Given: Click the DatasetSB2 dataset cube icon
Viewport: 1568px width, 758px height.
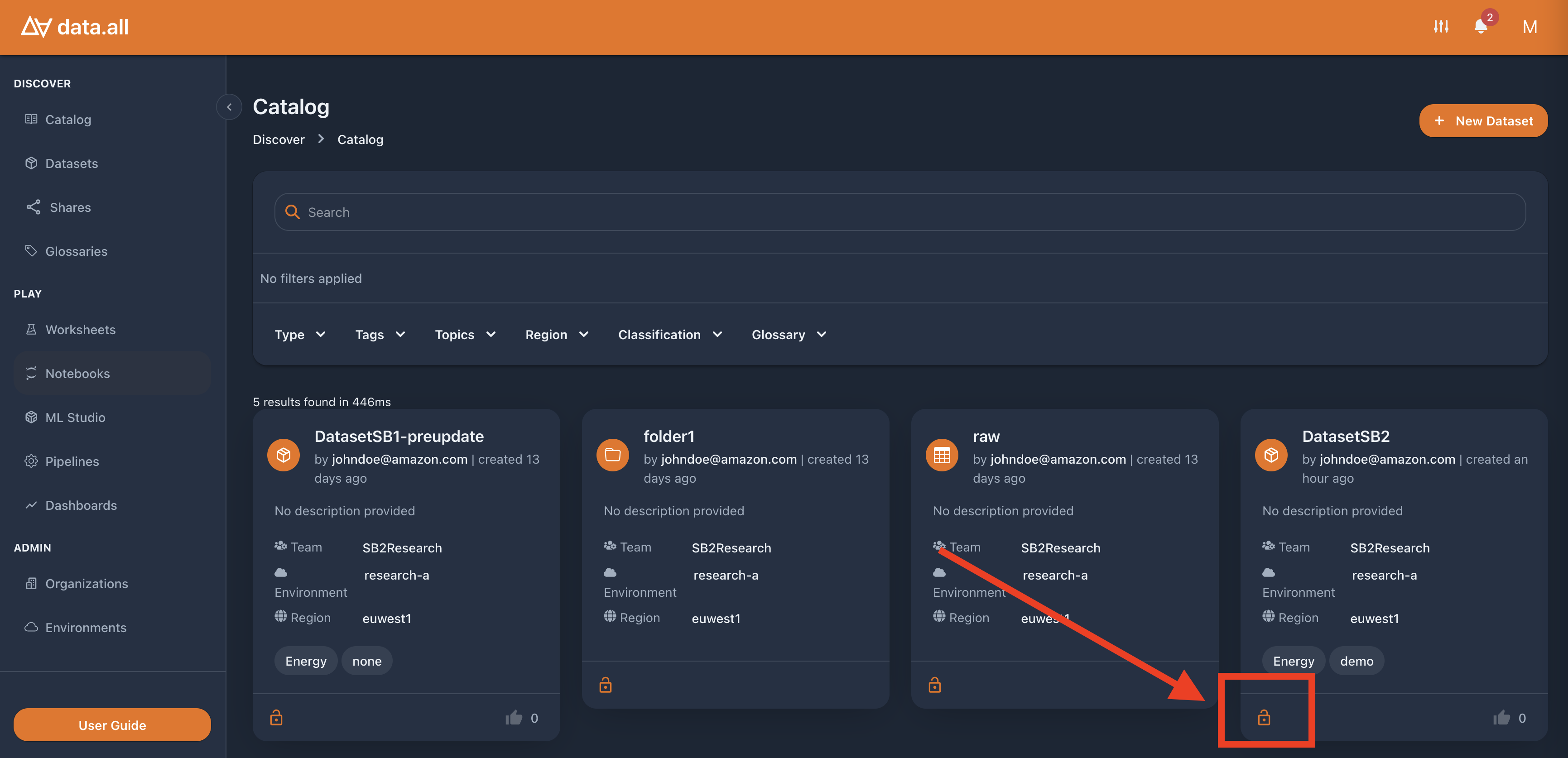Looking at the screenshot, I should click(x=1271, y=455).
